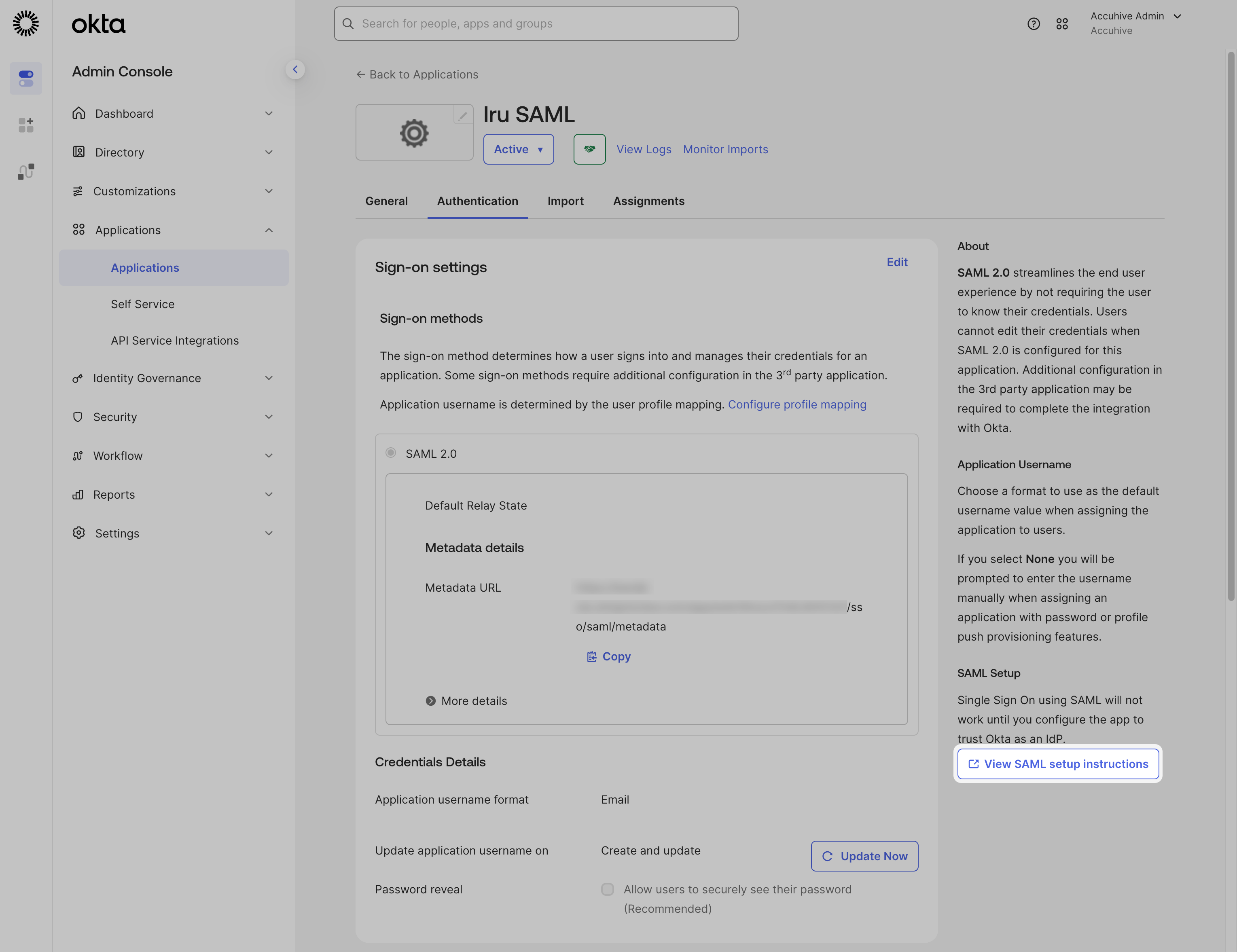Click View SAML setup instructions button
1237x952 pixels.
click(x=1058, y=764)
